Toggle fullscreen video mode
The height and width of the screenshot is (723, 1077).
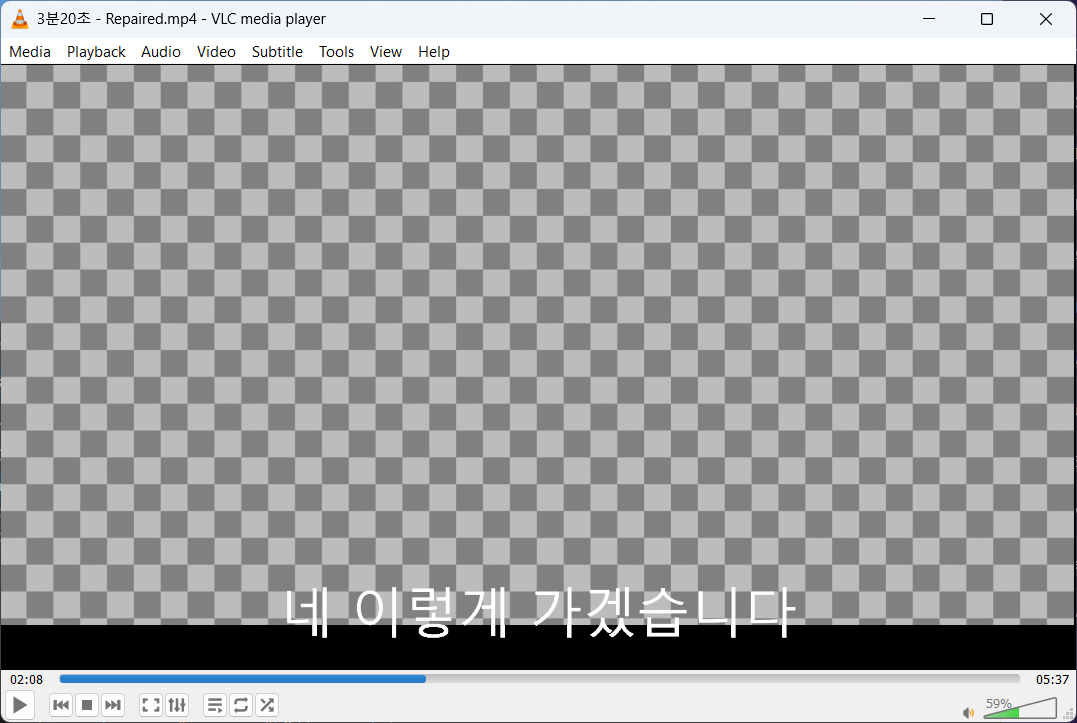click(151, 705)
